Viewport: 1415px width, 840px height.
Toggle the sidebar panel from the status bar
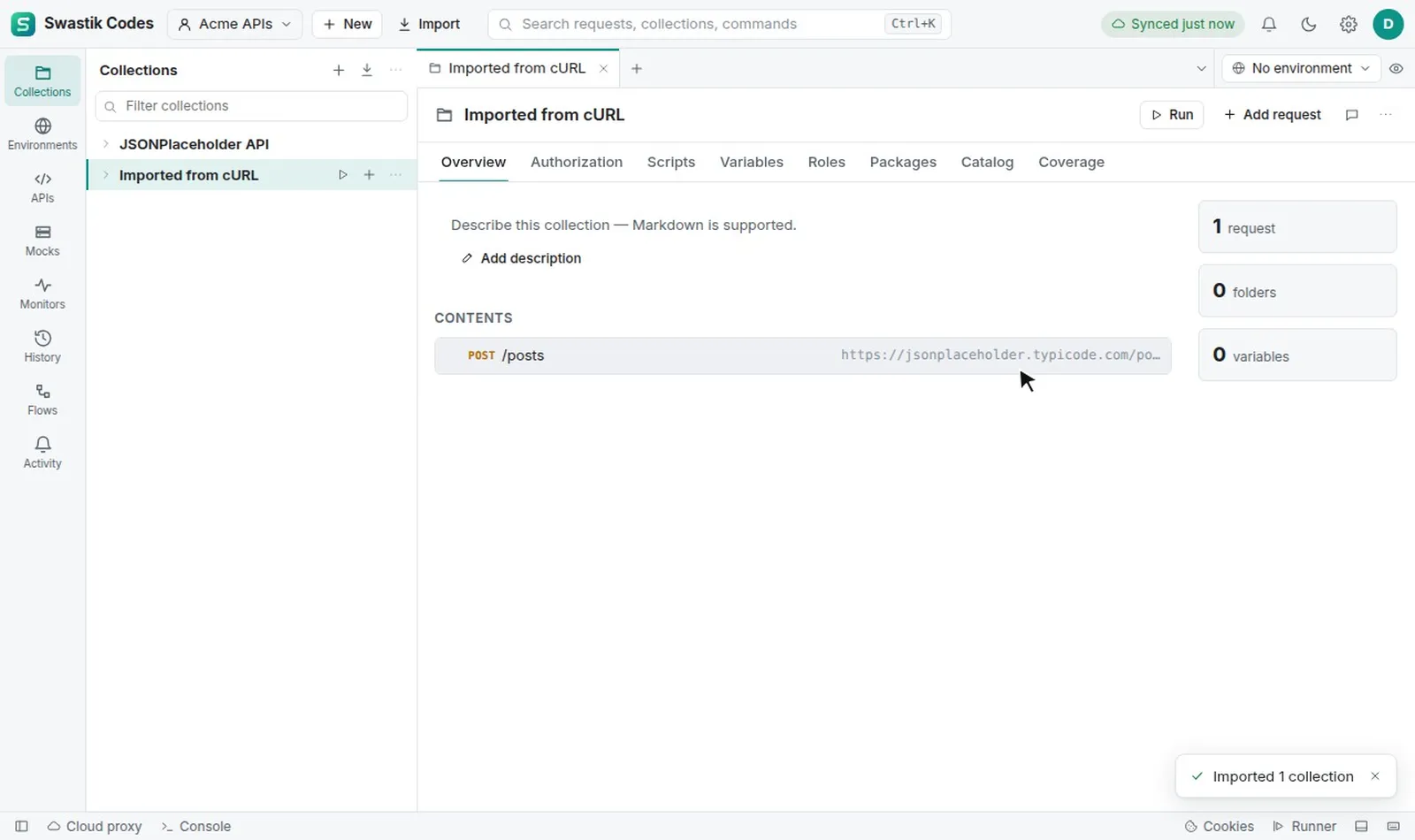pos(22,826)
